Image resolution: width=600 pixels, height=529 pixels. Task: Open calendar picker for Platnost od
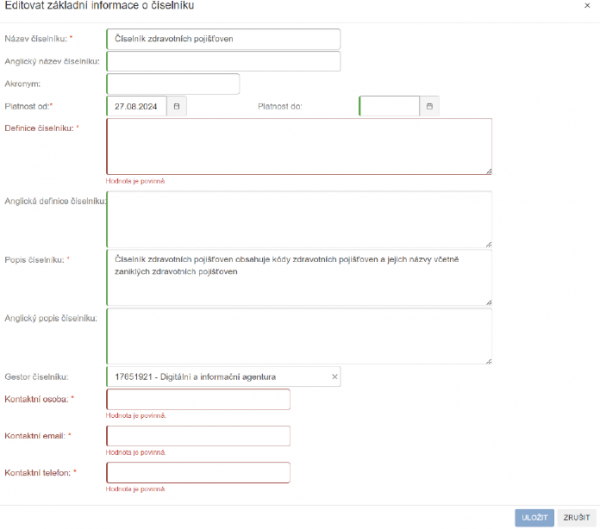pyautogui.click(x=177, y=105)
